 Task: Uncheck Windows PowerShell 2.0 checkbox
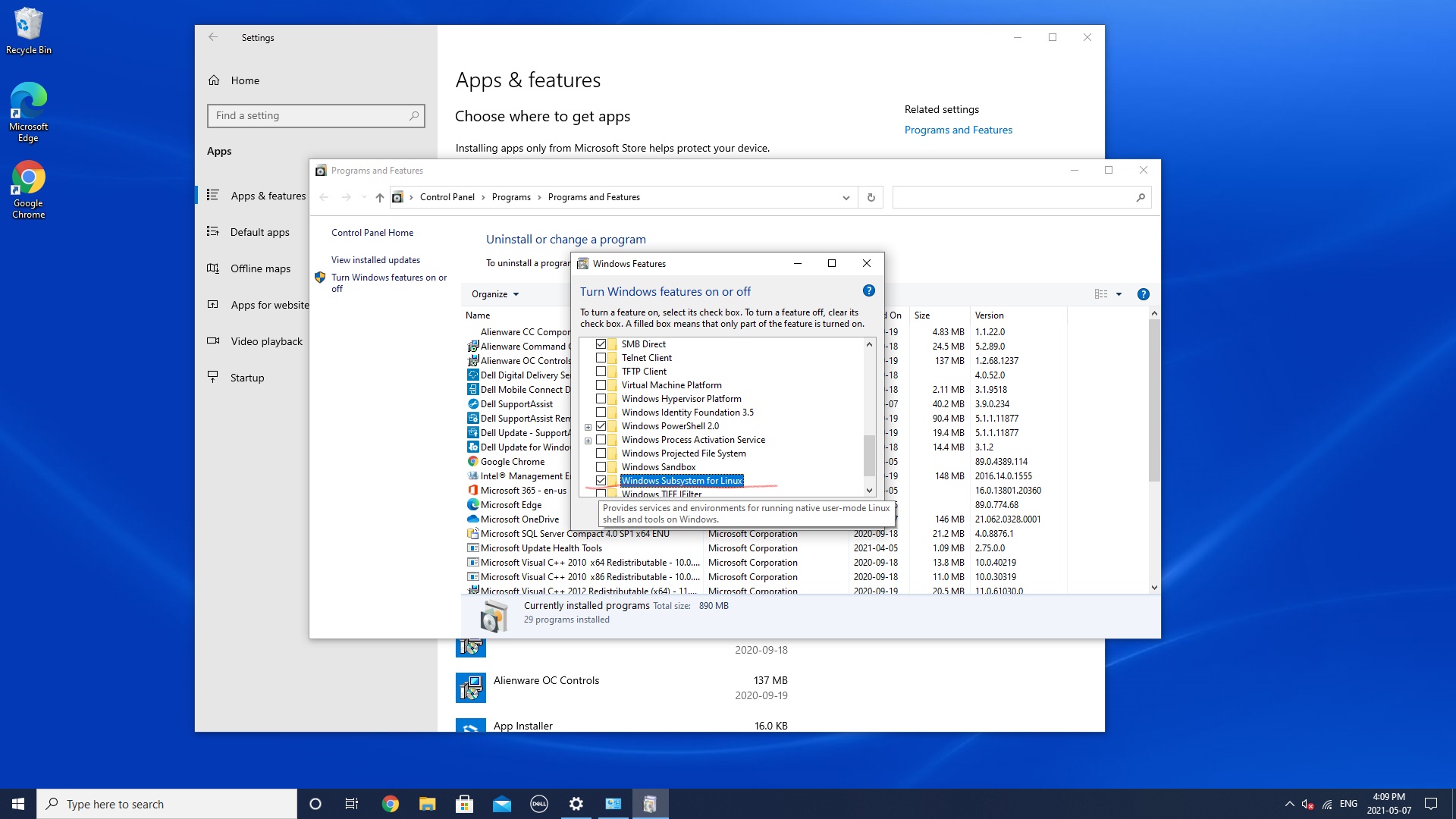pyautogui.click(x=601, y=426)
